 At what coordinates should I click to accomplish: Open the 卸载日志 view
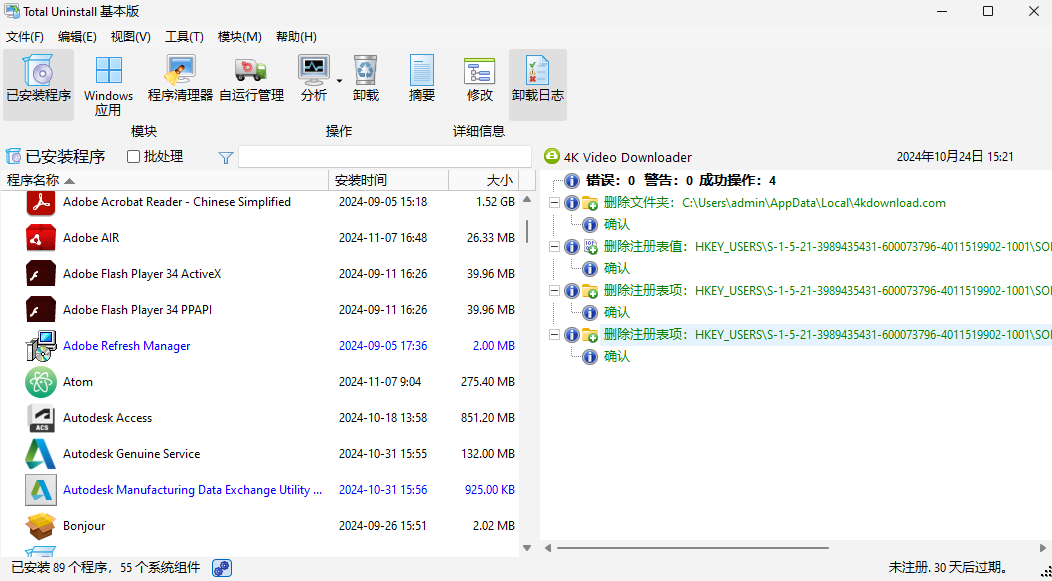click(x=537, y=85)
